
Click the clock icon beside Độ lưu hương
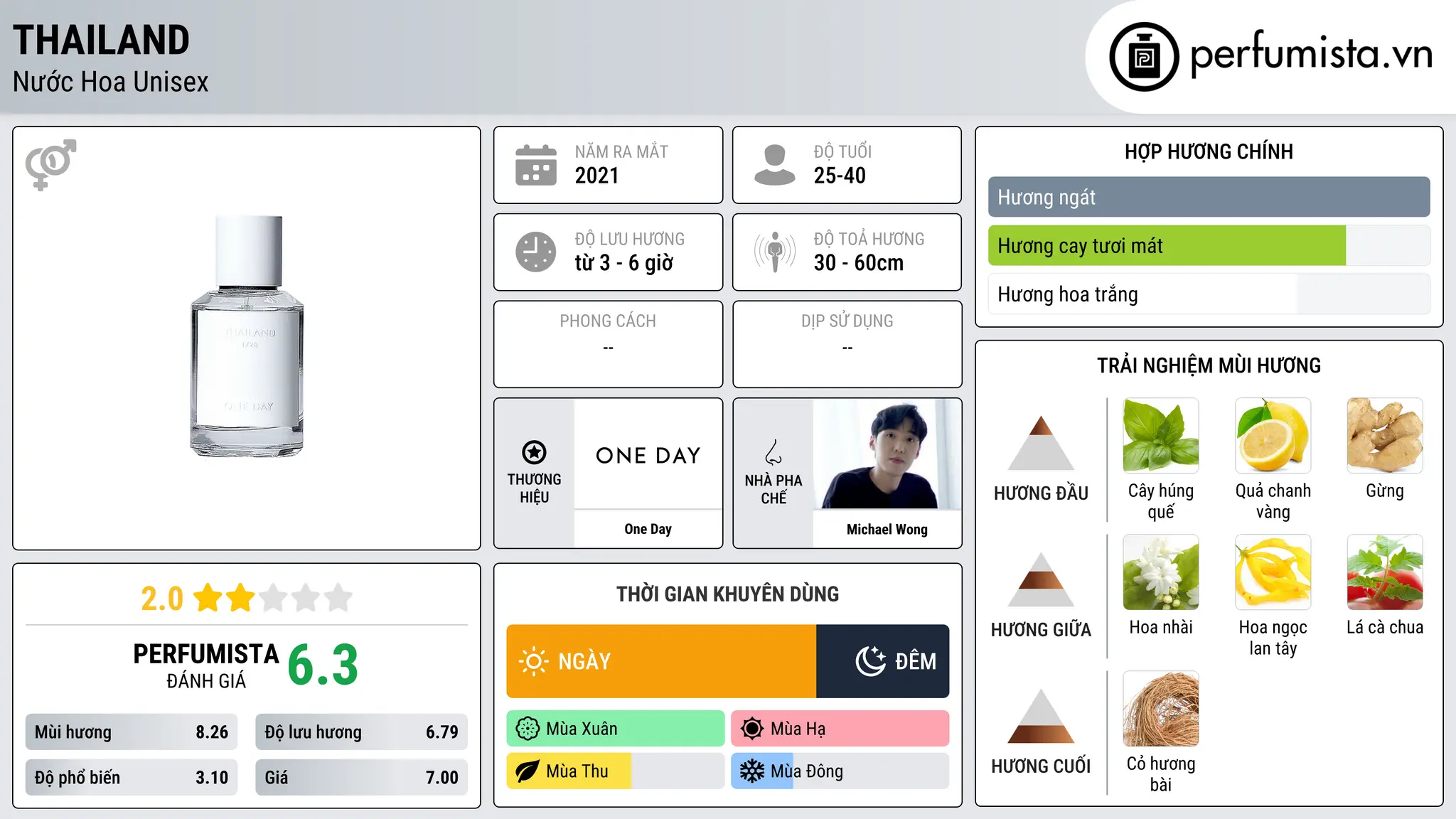tap(535, 252)
